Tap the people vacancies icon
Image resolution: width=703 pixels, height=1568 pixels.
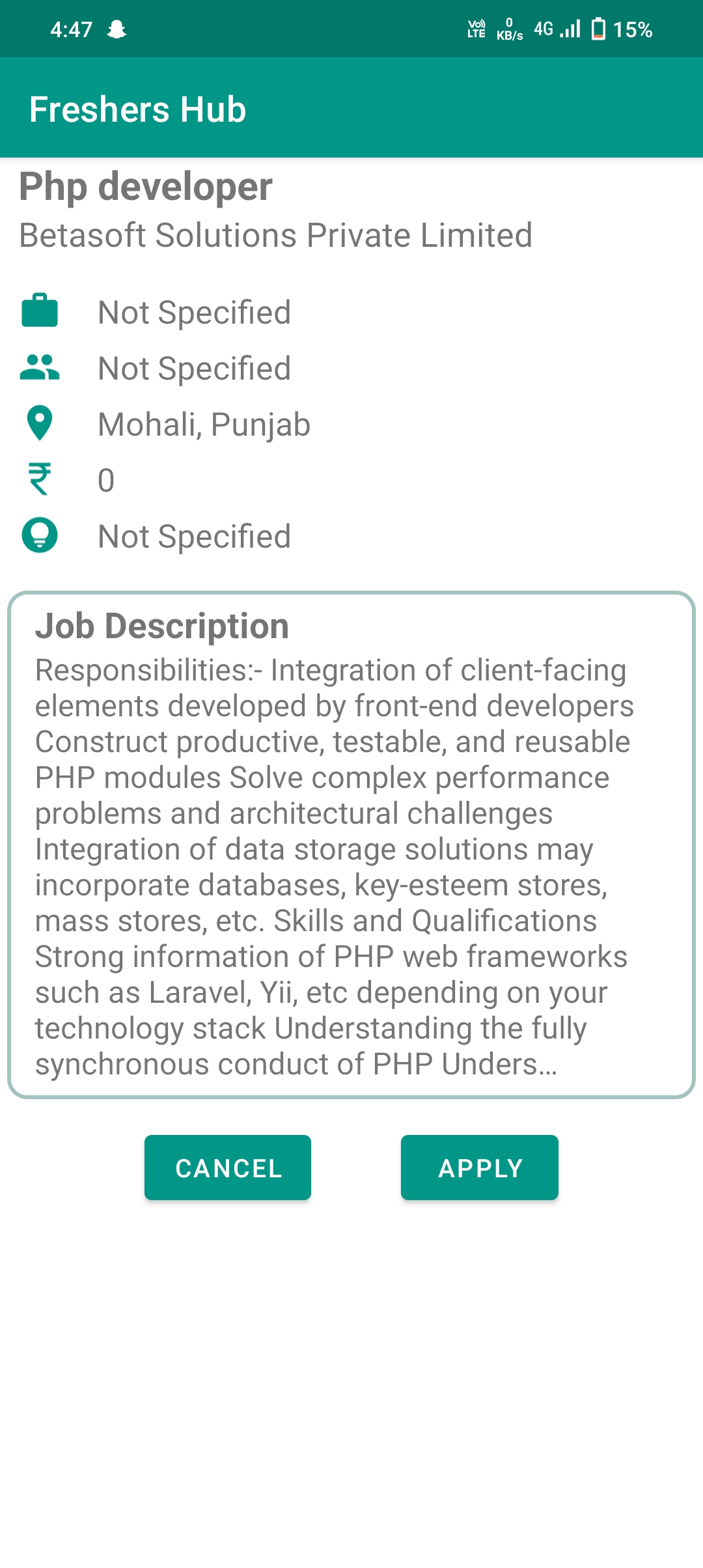point(40,367)
